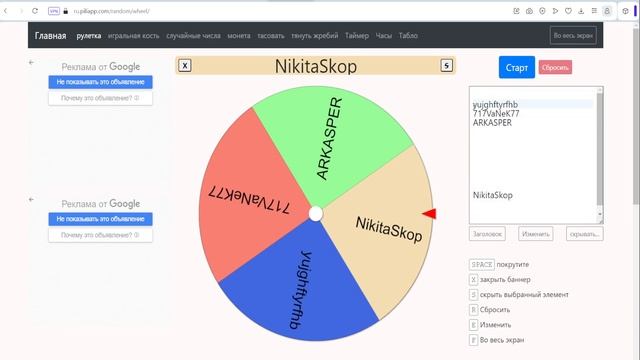Reload the page with the refresh icon
The width and height of the screenshot is (640, 360).
(x=35, y=11)
